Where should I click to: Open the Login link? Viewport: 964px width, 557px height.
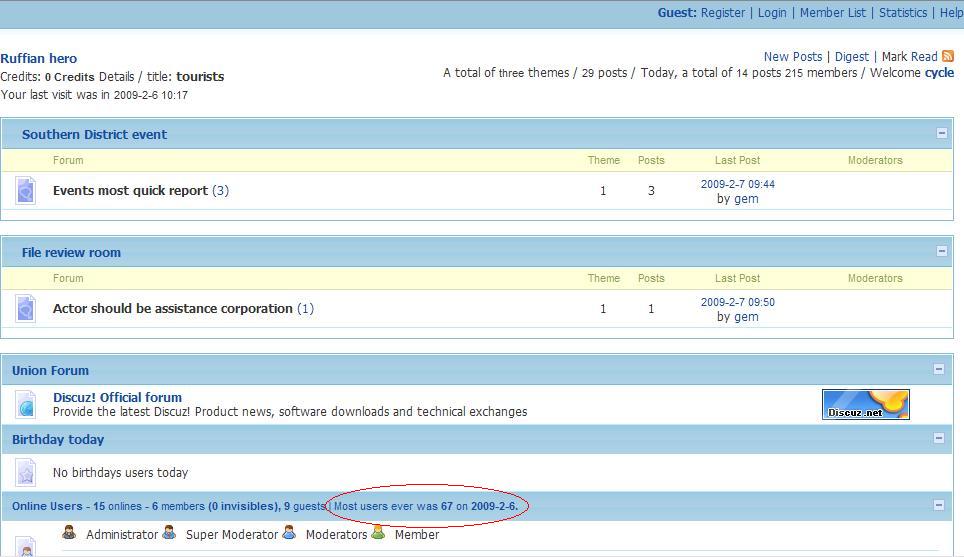pos(772,13)
